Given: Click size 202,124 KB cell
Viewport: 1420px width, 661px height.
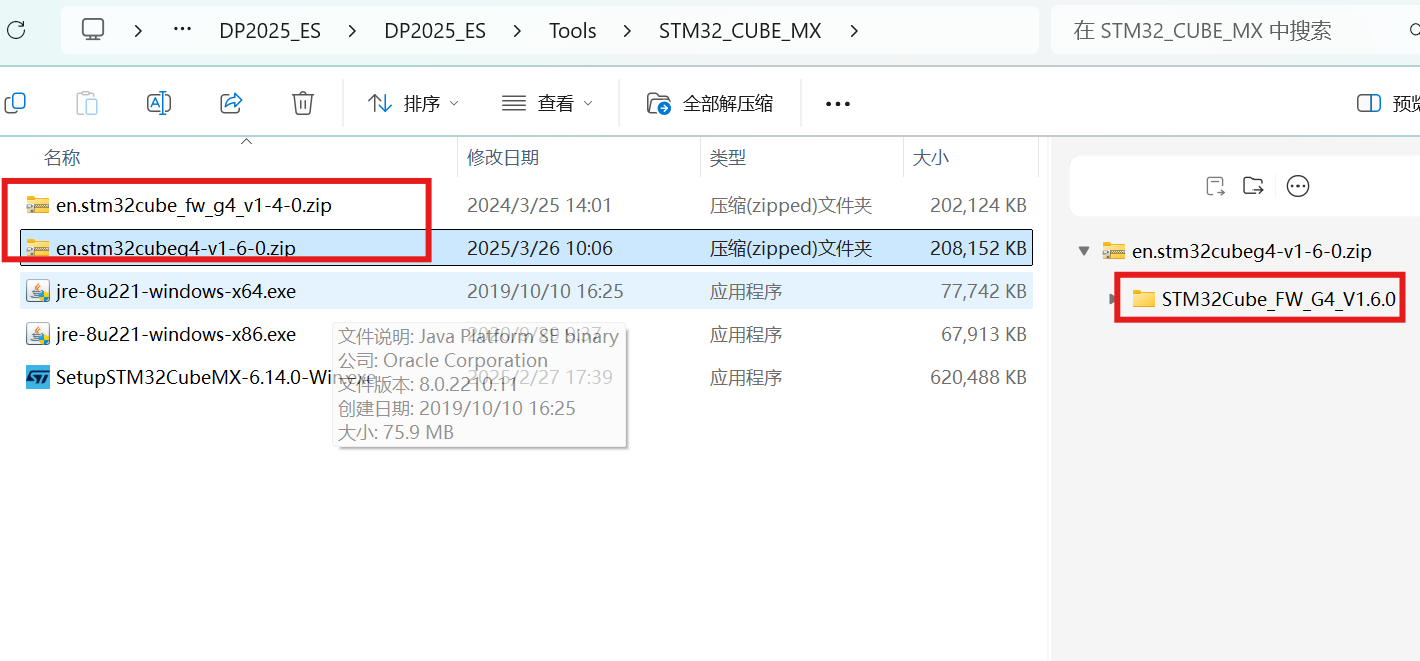Looking at the screenshot, I should pyautogui.click(x=978, y=206).
